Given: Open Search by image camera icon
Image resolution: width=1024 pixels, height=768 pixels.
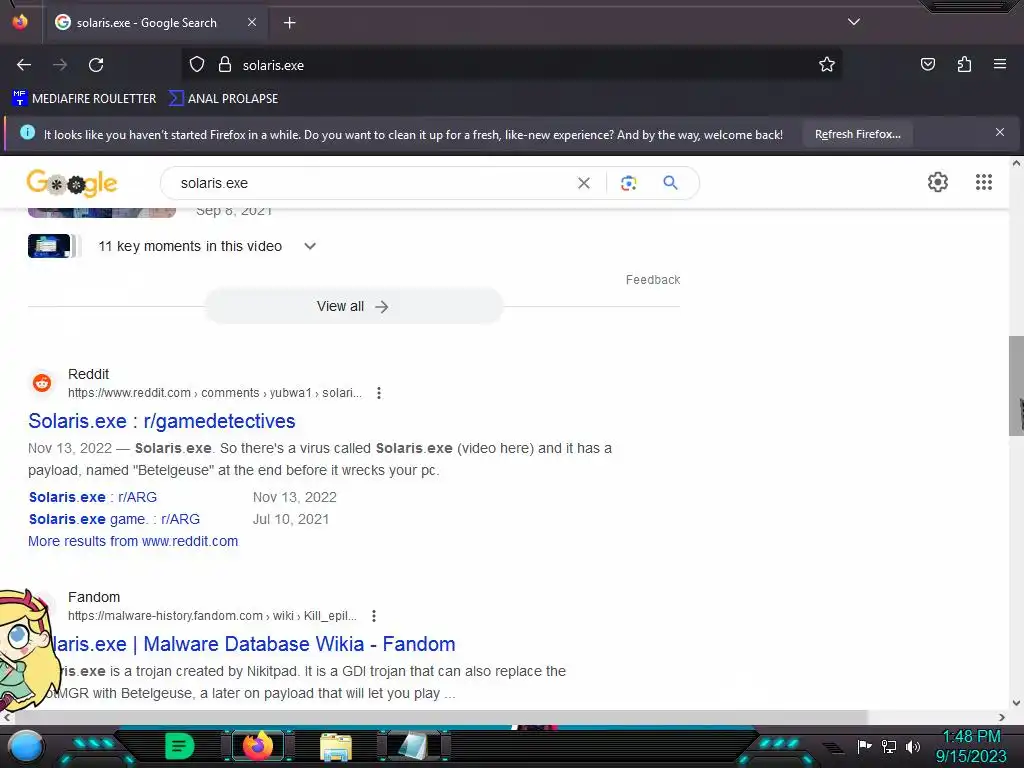Looking at the screenshot, I should point(628,184).
